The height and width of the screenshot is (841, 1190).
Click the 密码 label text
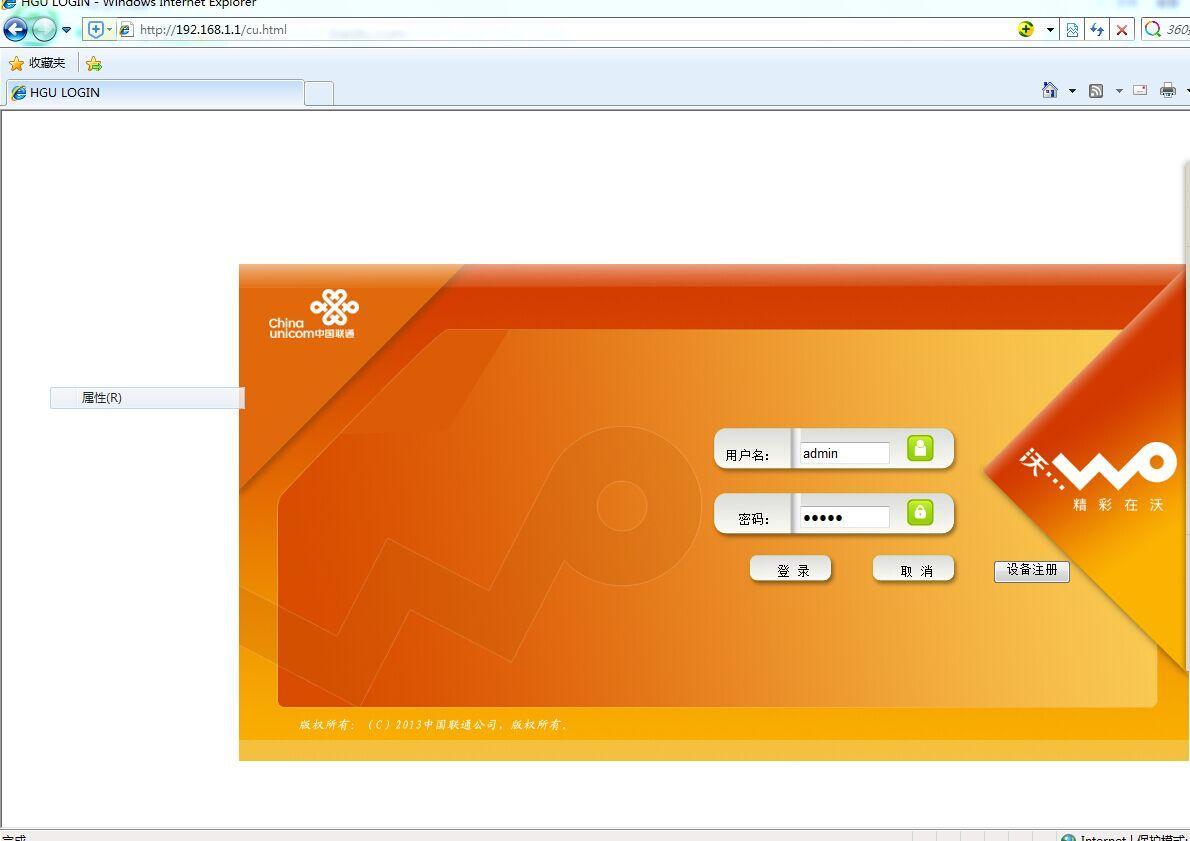(754, 519)
